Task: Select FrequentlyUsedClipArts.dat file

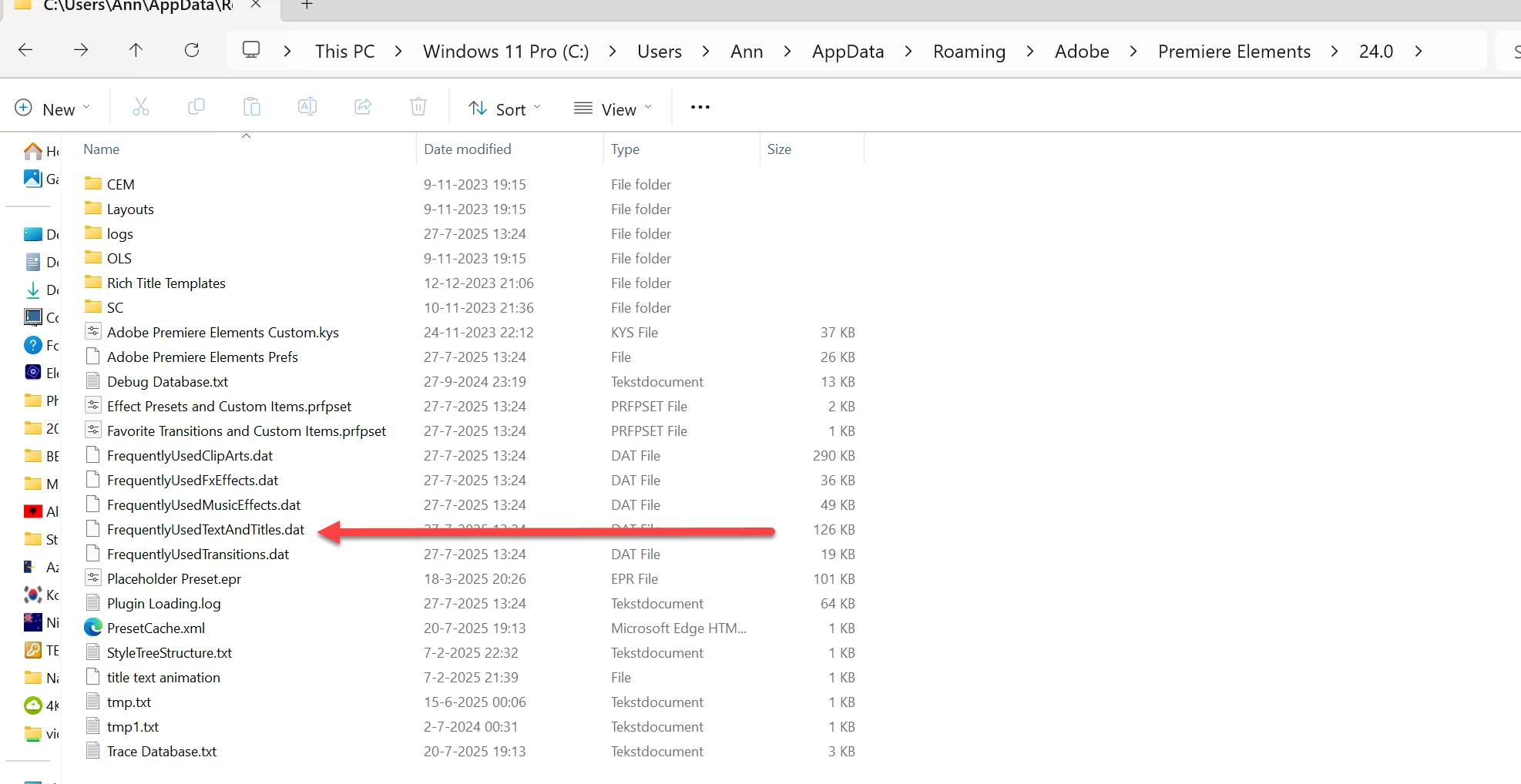Action: coord(190,455)
